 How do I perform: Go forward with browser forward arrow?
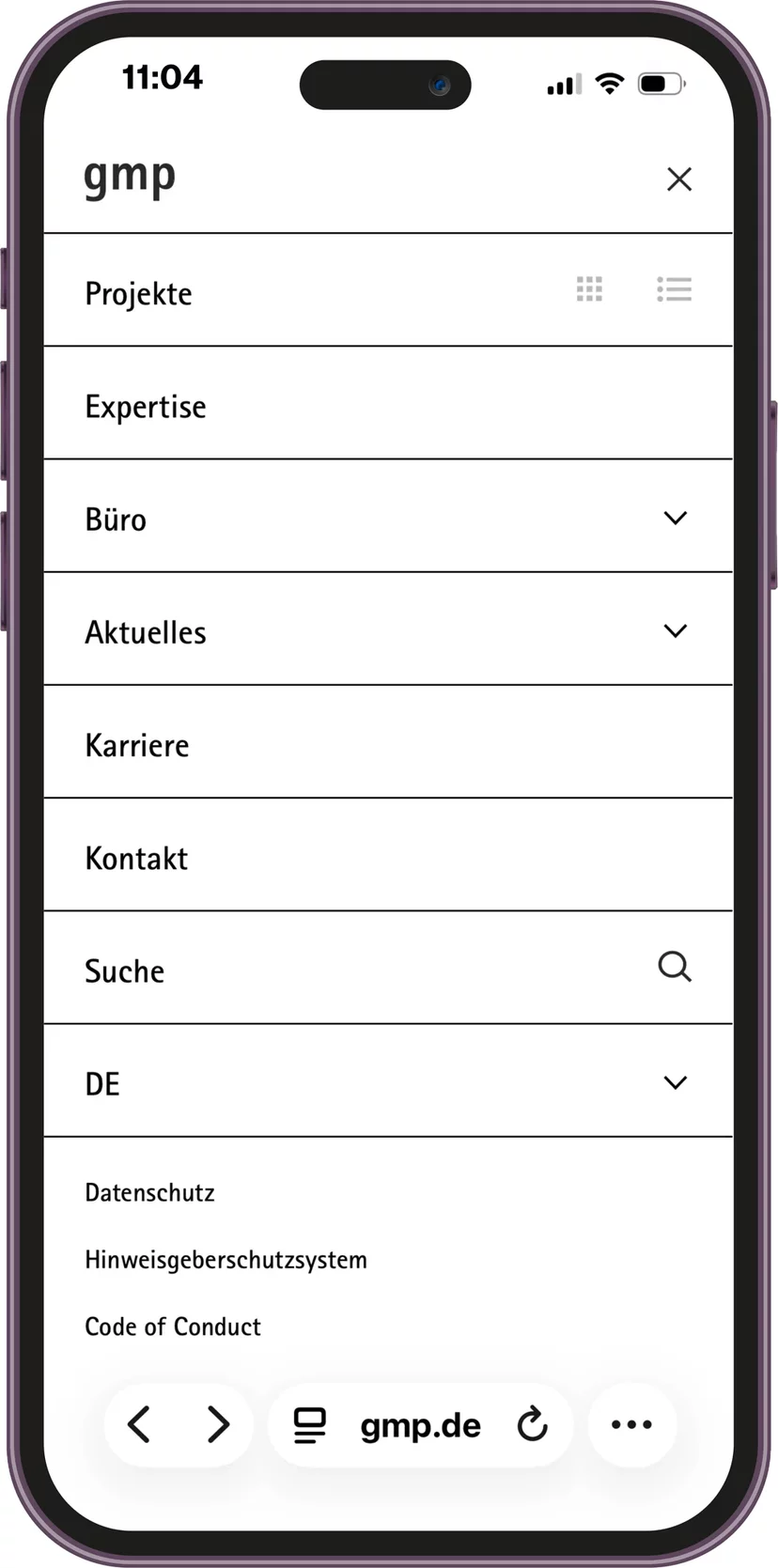(x=218, y=1424)
